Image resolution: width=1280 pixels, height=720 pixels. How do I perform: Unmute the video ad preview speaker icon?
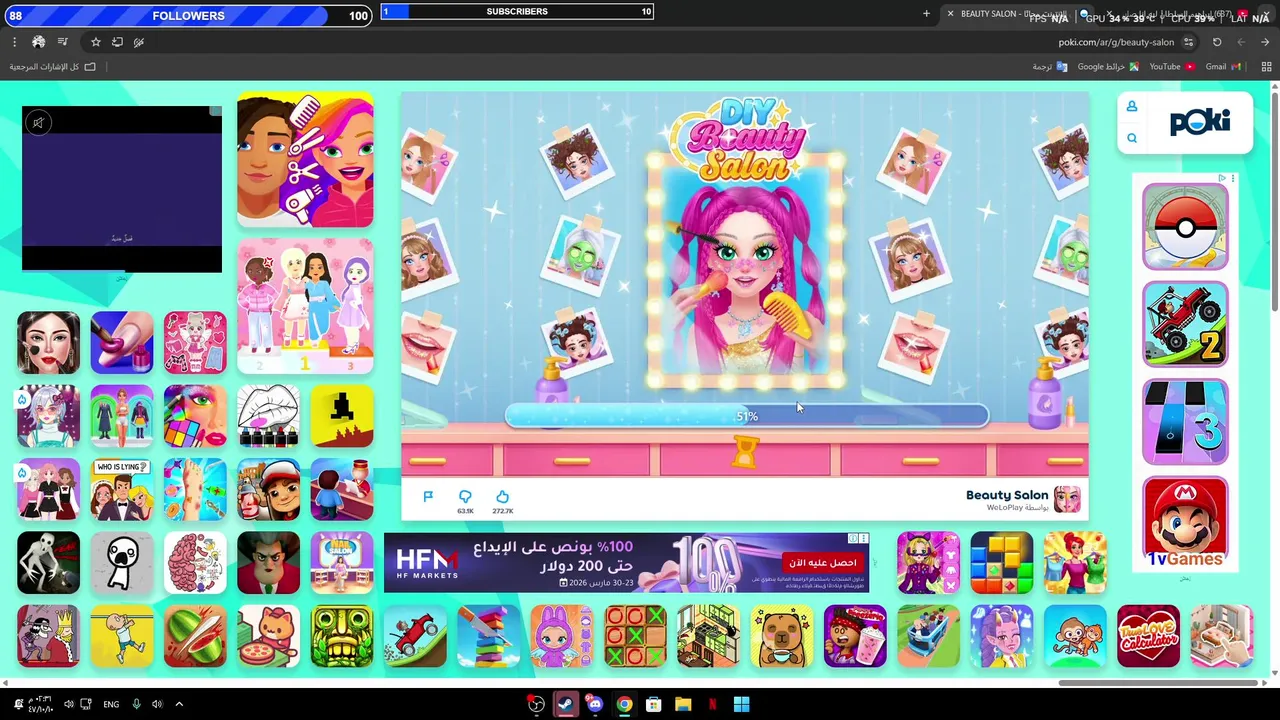pyautogui.click(x=38, y=123)
